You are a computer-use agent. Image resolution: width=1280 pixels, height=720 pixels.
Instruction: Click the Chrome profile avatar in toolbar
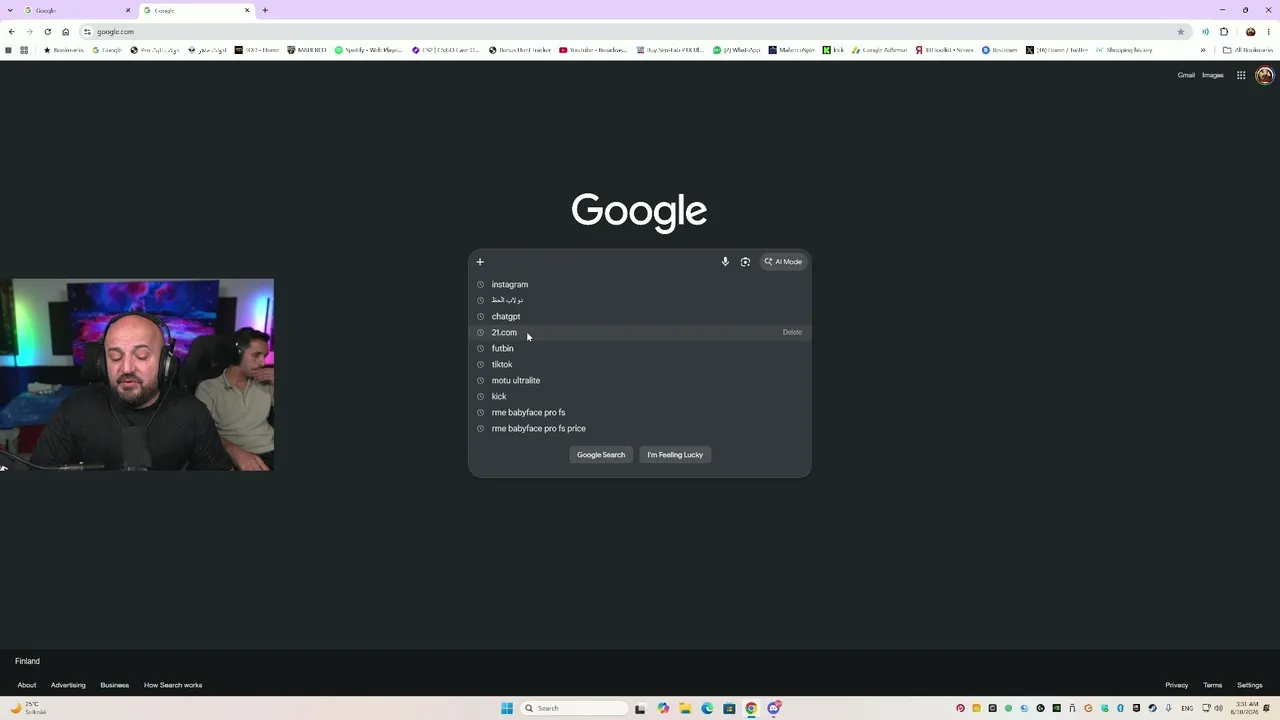pos(1250,32)
